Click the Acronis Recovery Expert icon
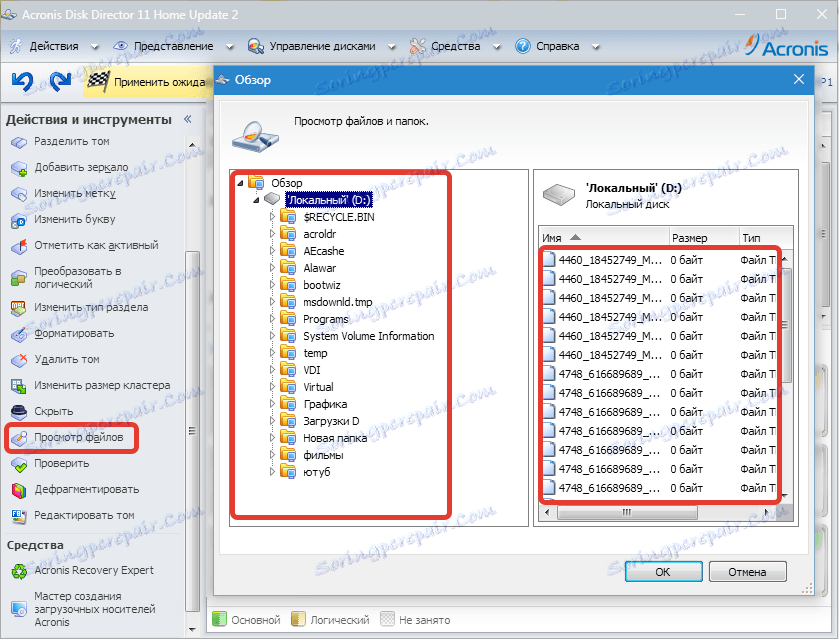 pyautogui.click(x=19, y=572)
